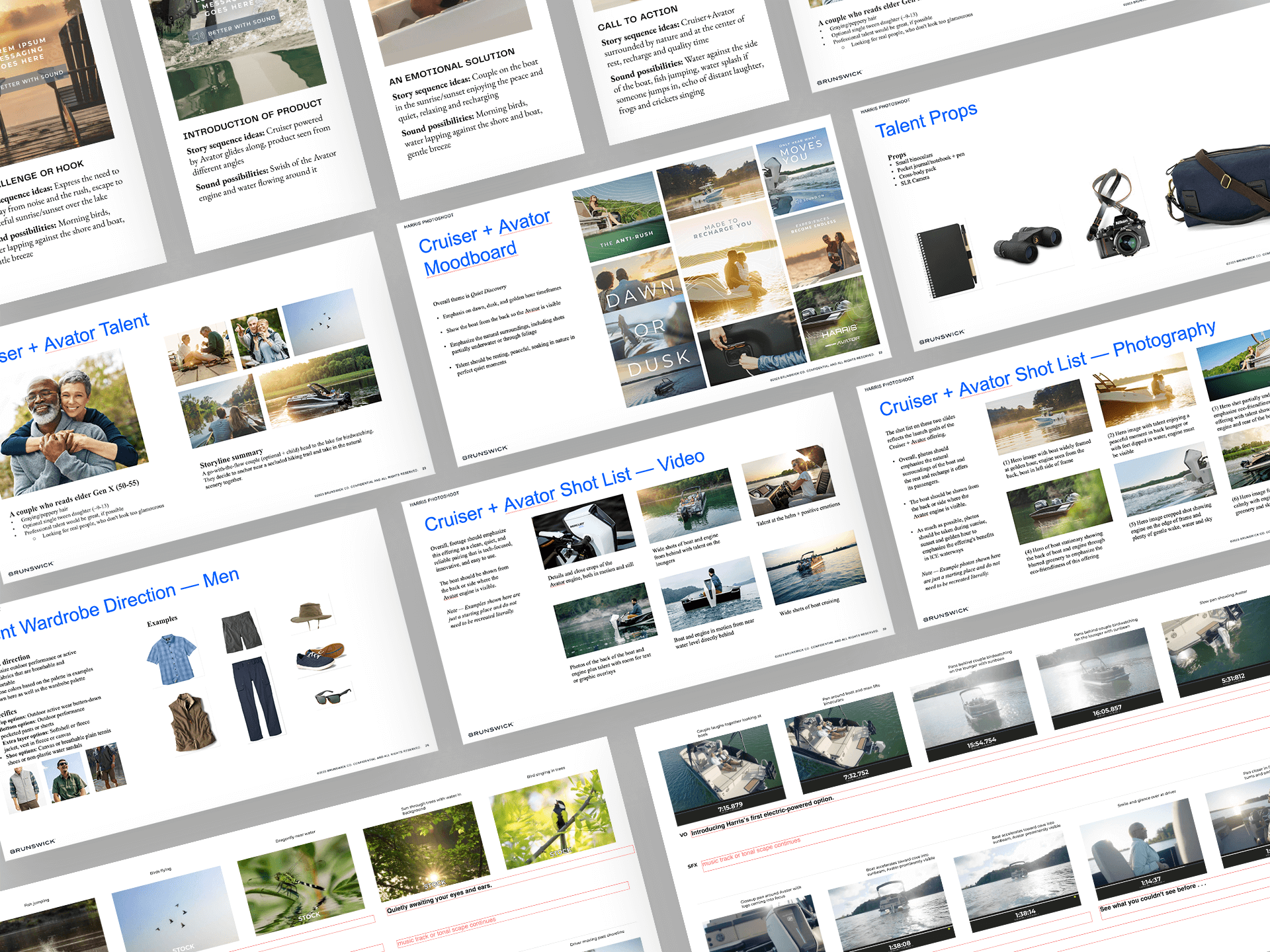Click 'Quietly awaiting your eyes and ears.' line
1270x952 pixels.
[439, 898]
